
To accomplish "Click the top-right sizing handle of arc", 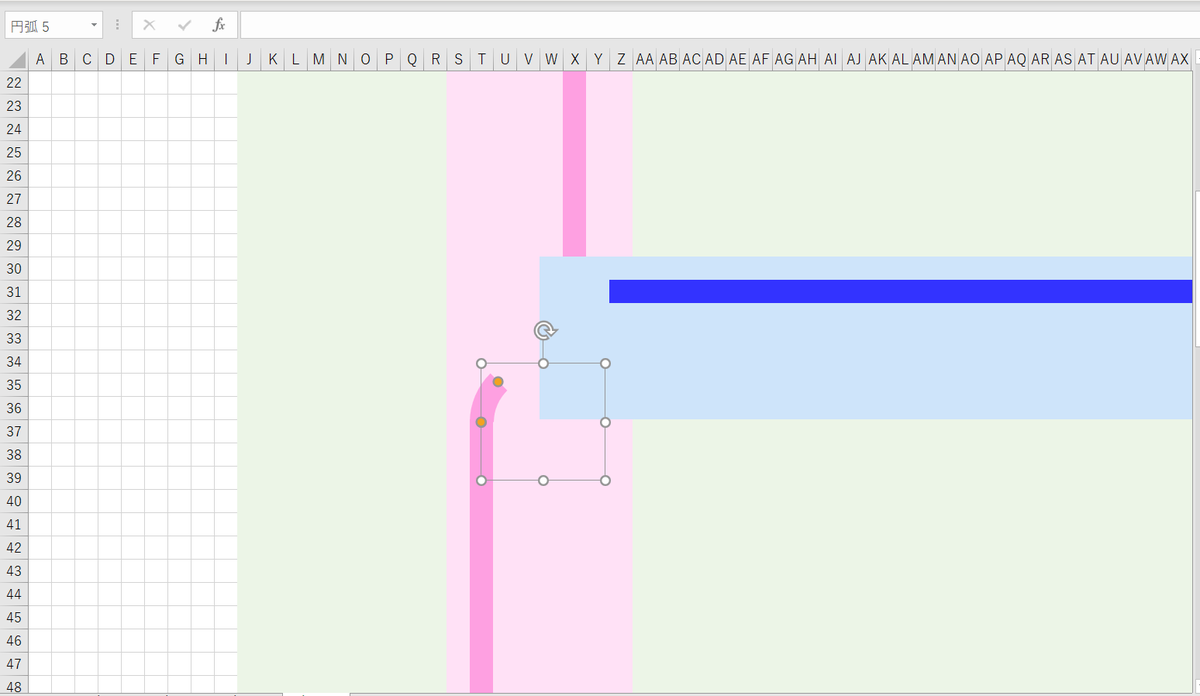I will (605, 363).
